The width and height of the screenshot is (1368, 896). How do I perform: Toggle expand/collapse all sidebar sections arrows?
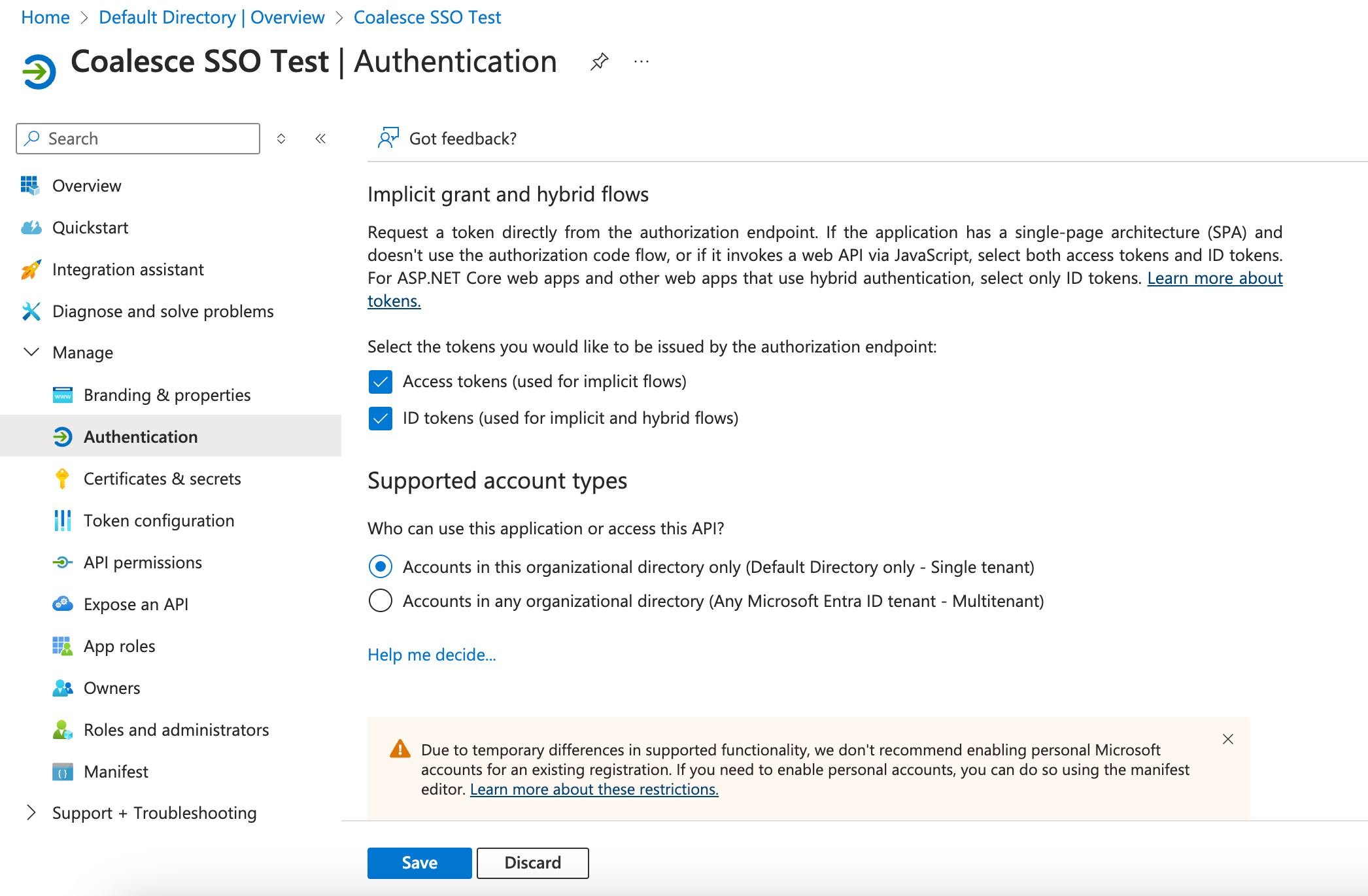pos(281,139)
